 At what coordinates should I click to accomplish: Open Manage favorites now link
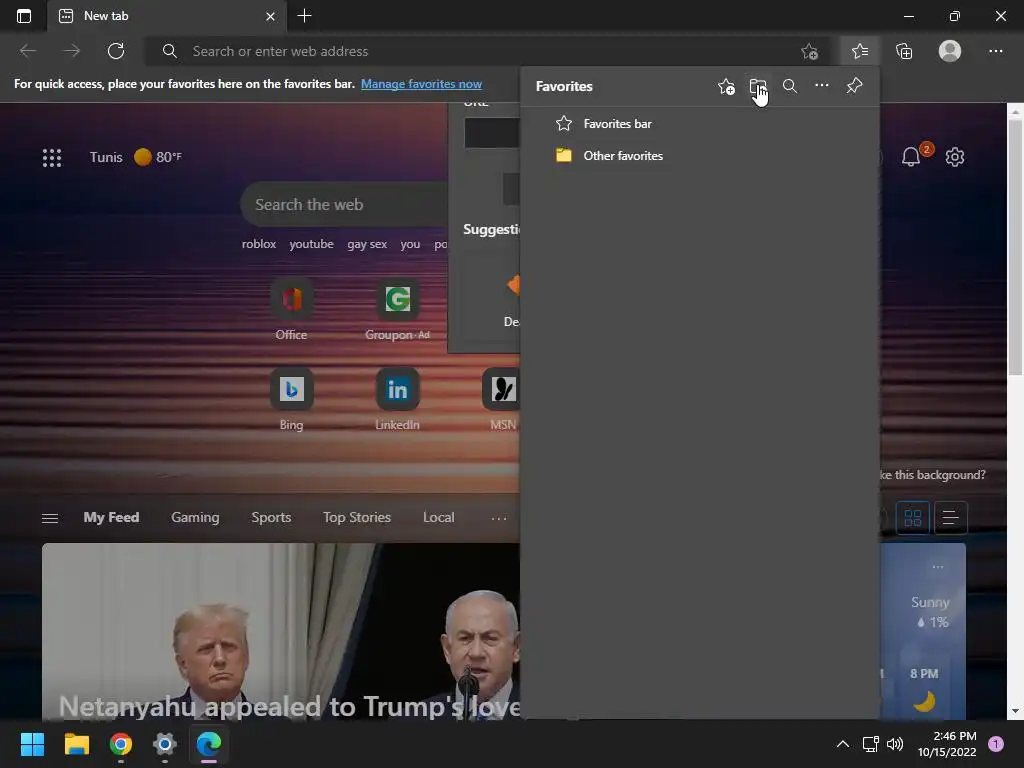pyautogui.click(x=421, y=84)
